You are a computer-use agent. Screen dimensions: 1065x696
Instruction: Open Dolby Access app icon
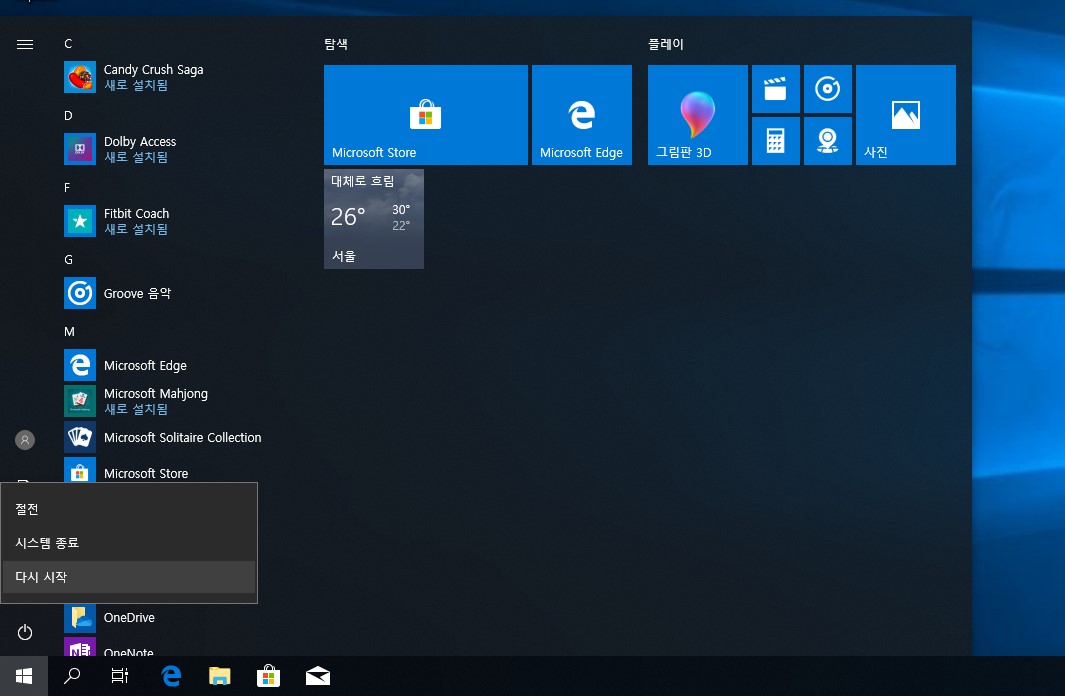(x=79, y=149)
